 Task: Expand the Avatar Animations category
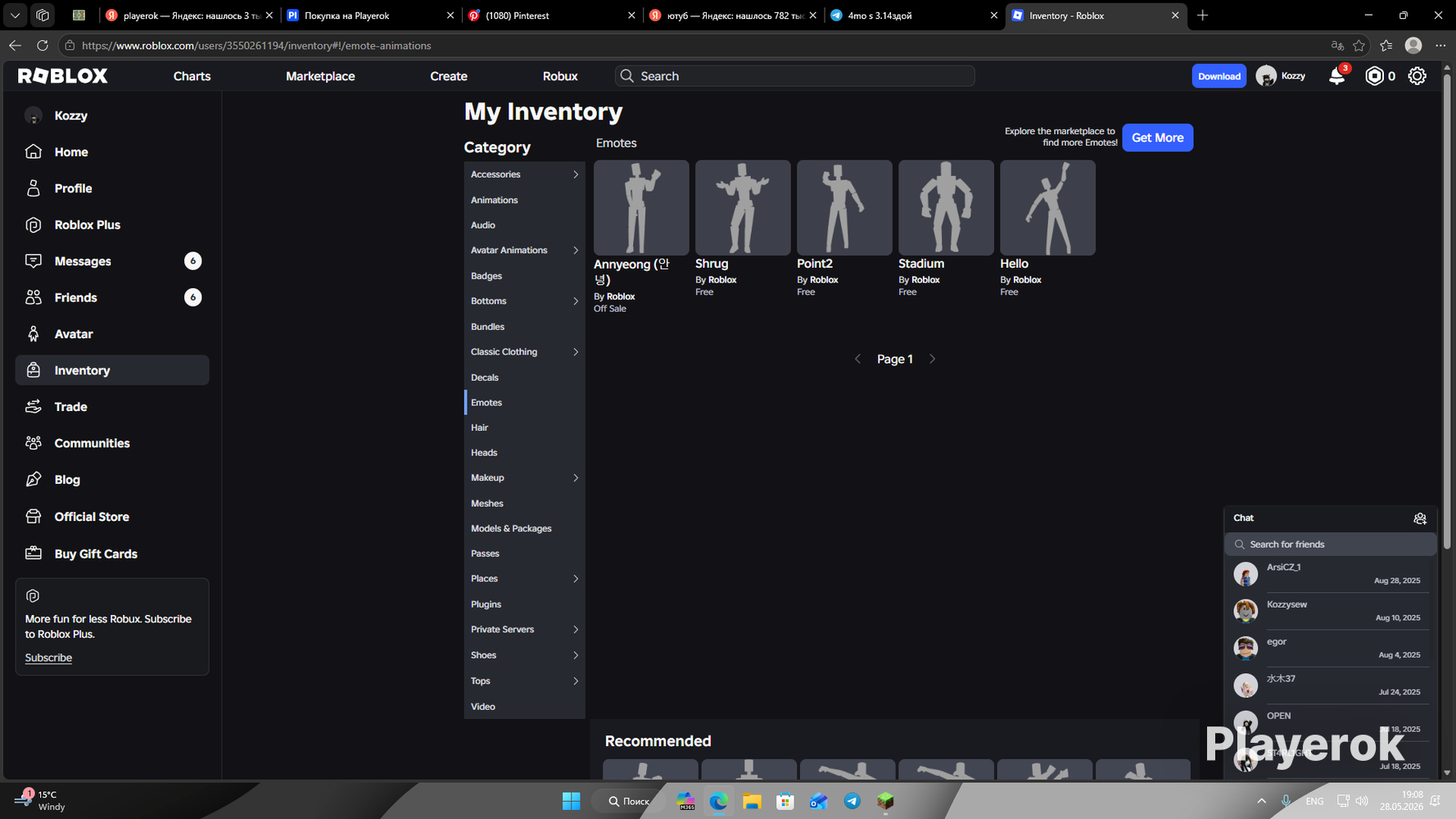(x=576, y=251)
